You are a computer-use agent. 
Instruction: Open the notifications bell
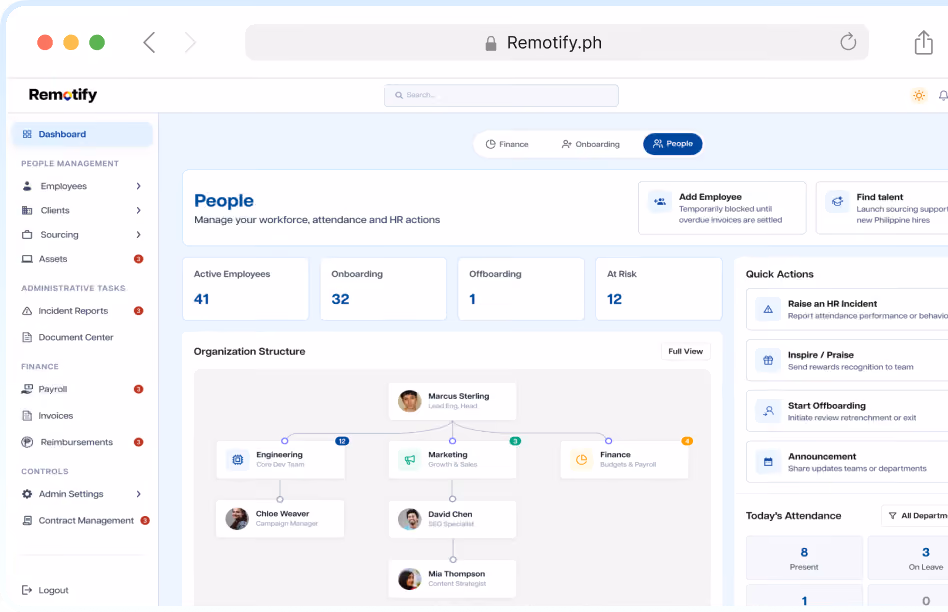pos(943,95)
